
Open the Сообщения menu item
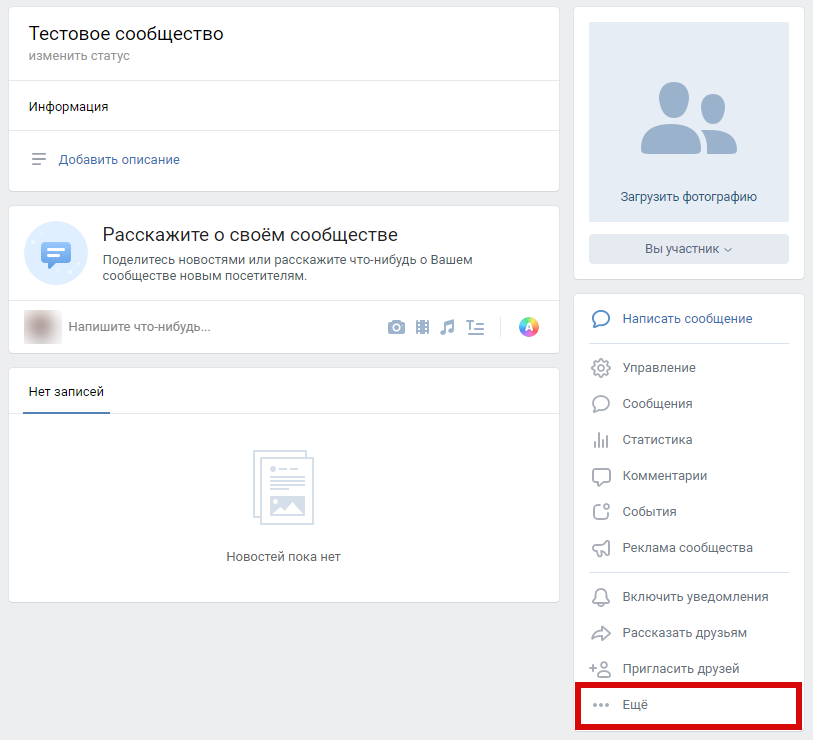tap(657, 404)
